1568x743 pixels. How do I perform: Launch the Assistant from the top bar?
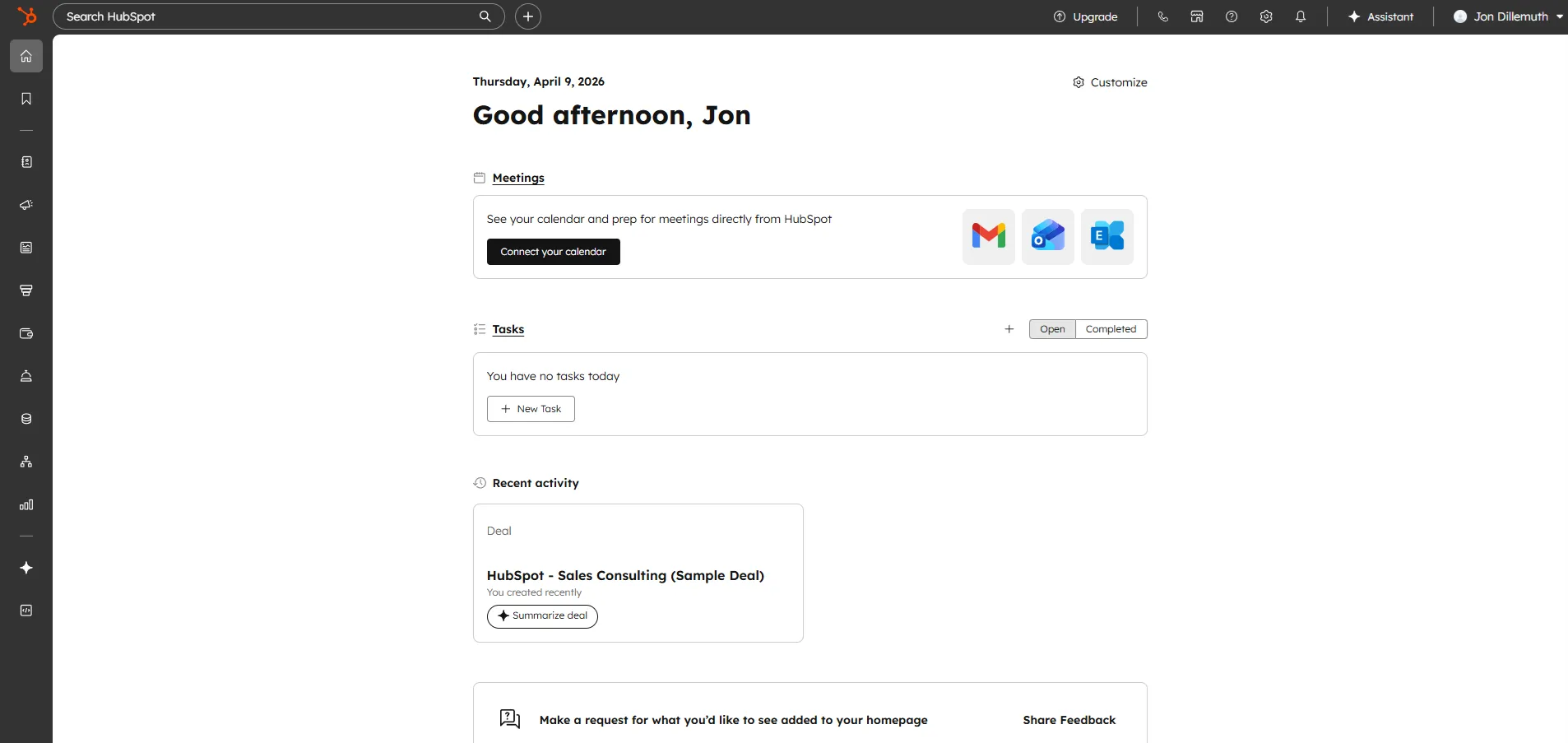(x=1380, y=16)
